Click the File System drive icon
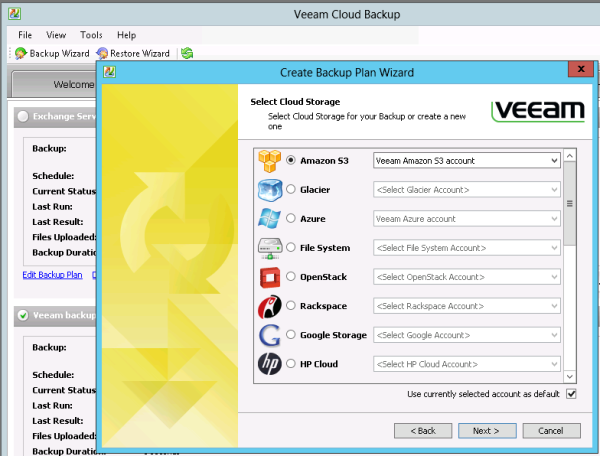Viewport: 600px width, 456px height. 271,247
